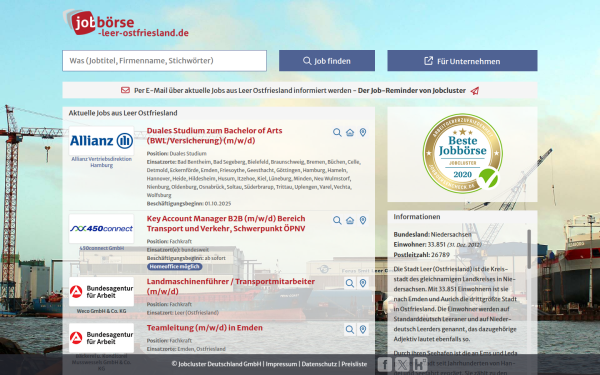The width and height of the screenshot is (600, 375).
Task: Open the Allianz company logo
Action: click(x=101, y=141)
